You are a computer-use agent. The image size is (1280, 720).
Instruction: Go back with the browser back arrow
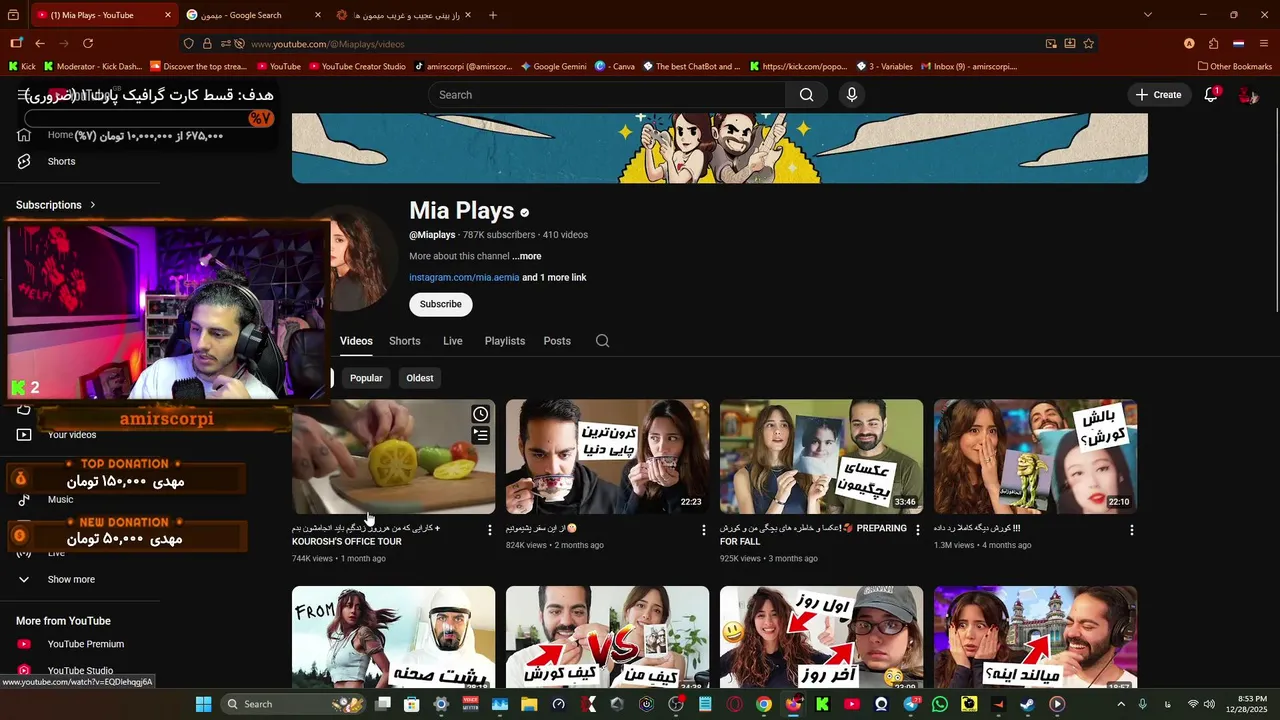tap(40, 43)
